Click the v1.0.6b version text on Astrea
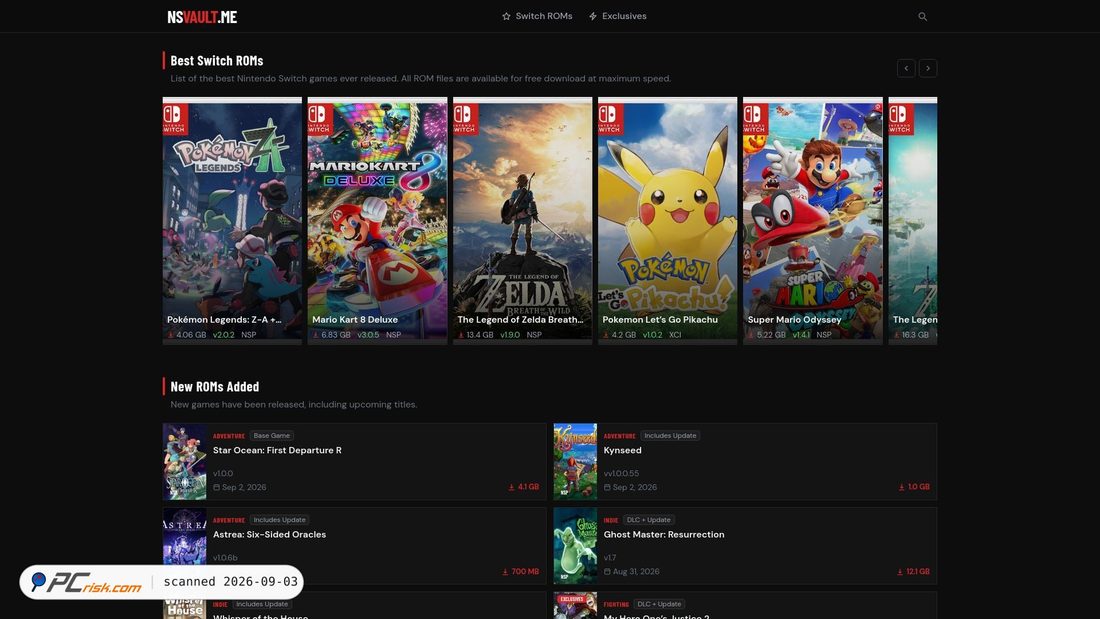The image size is (1100, 619). [225, 557]
